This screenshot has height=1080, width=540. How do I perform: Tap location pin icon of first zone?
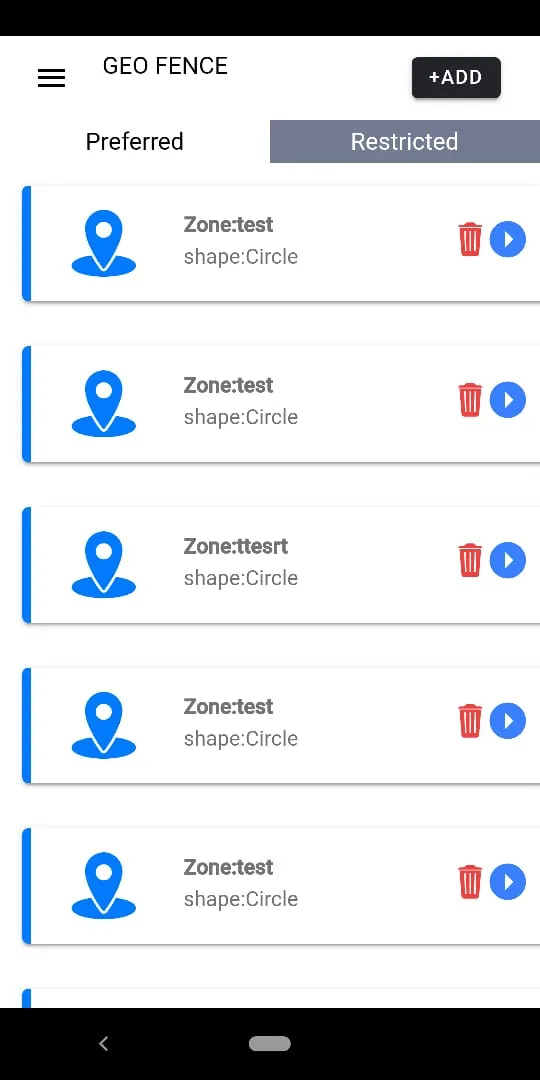(103, 243)
